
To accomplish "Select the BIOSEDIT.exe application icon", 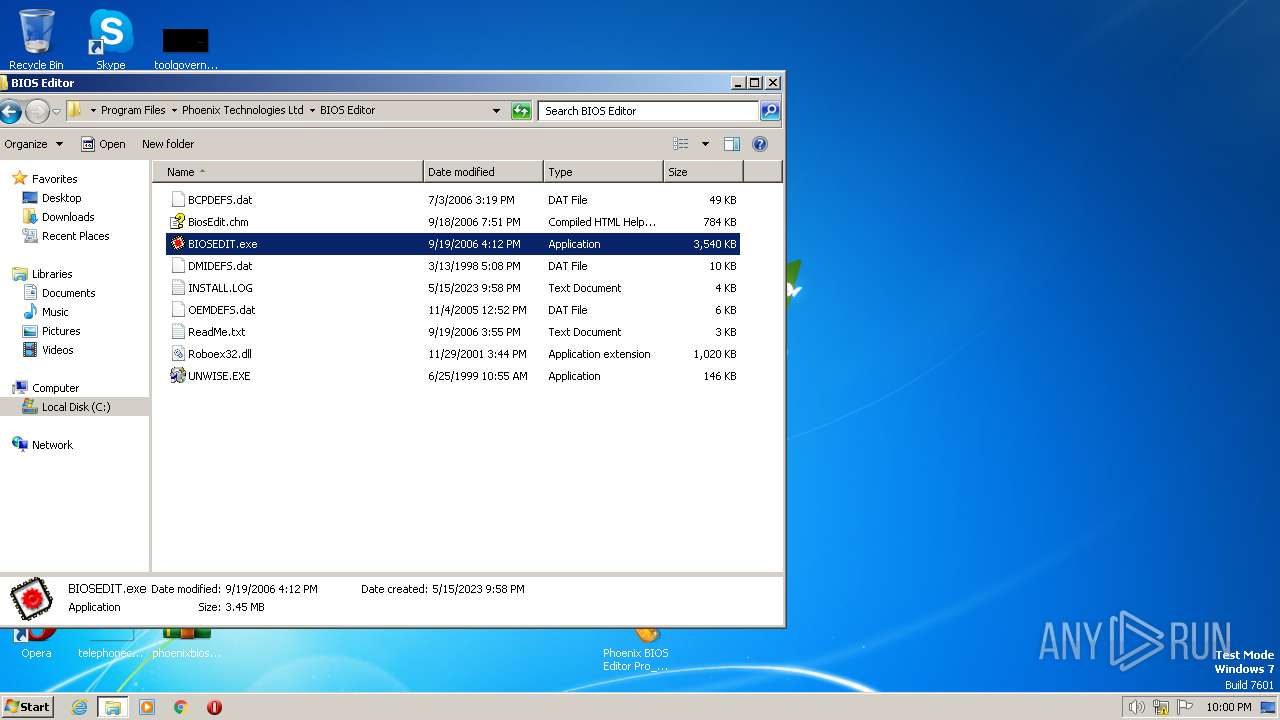I will (x=178, y=244).
